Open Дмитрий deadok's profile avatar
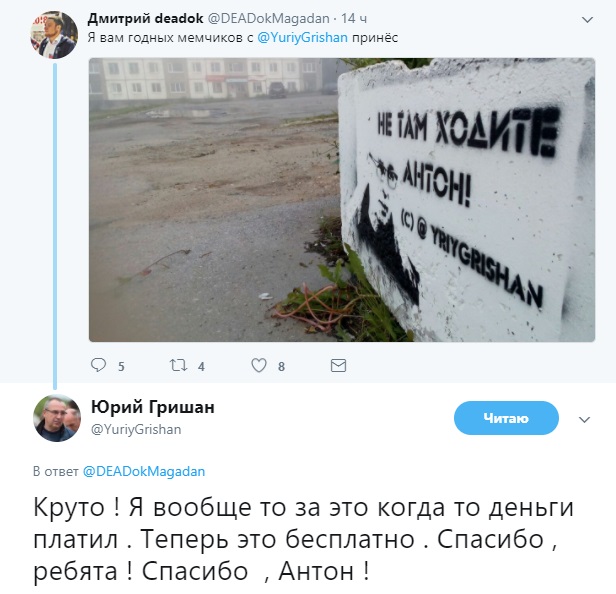Screen dimensions: 616x594 [54, 35]
